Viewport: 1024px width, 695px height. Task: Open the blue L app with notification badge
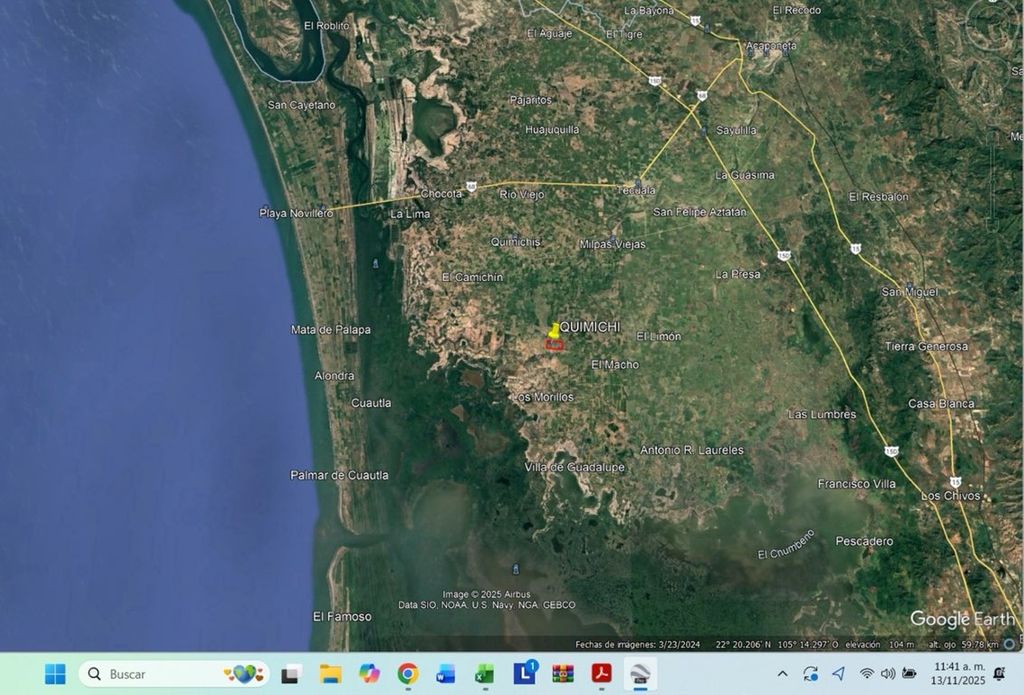(x=524, y=674)
